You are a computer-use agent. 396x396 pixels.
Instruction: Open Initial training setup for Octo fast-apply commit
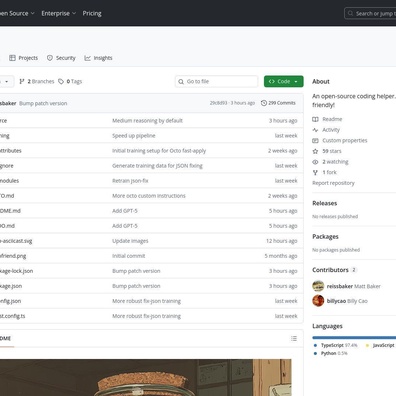point(159,151)
